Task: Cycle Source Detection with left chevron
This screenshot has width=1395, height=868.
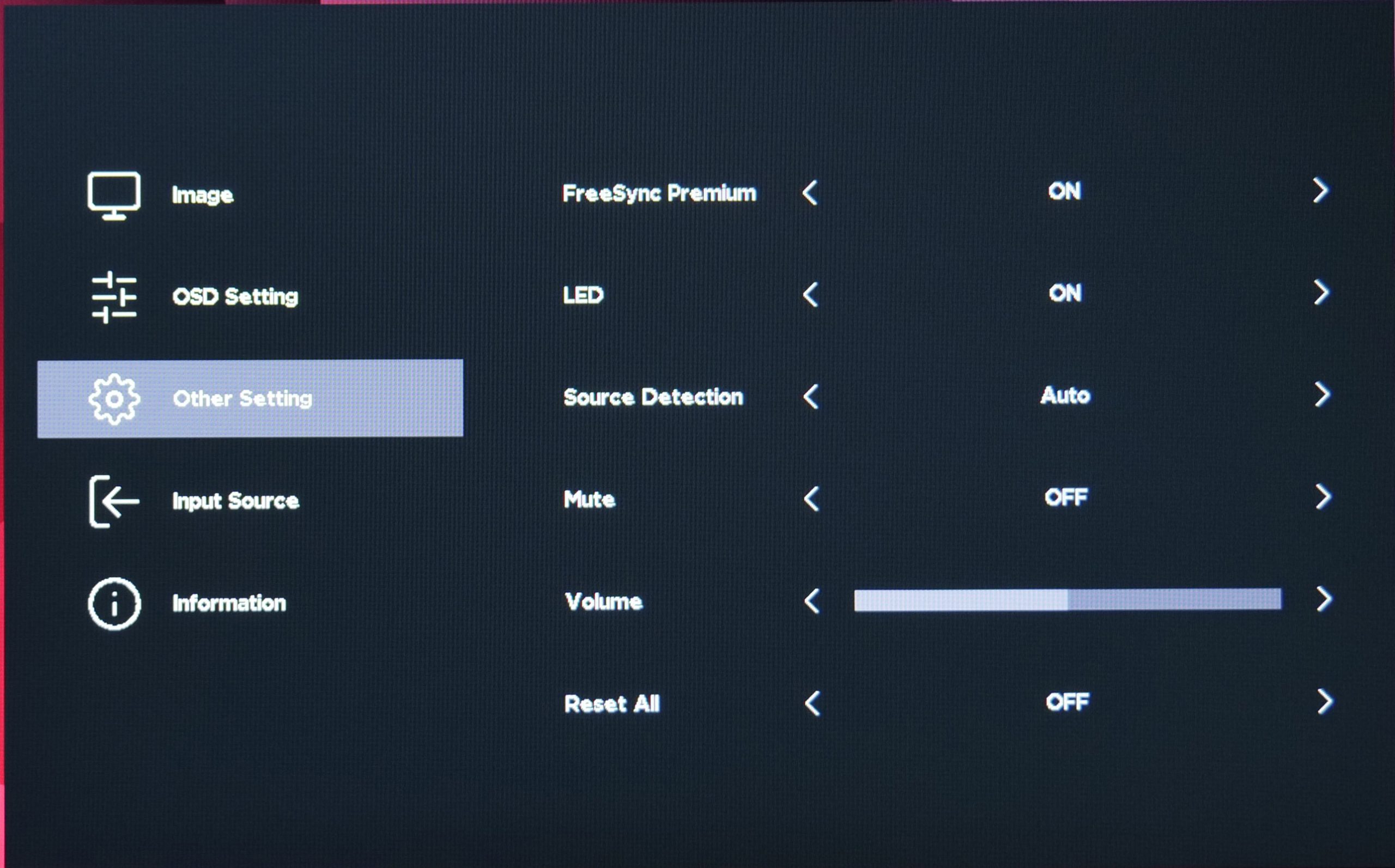Action: [811, 397]
